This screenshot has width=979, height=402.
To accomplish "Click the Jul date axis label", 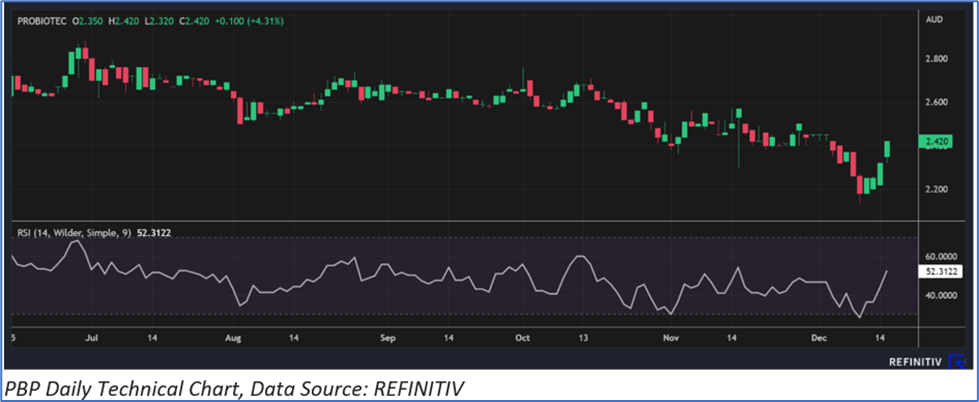I will (x=91, y=338).
